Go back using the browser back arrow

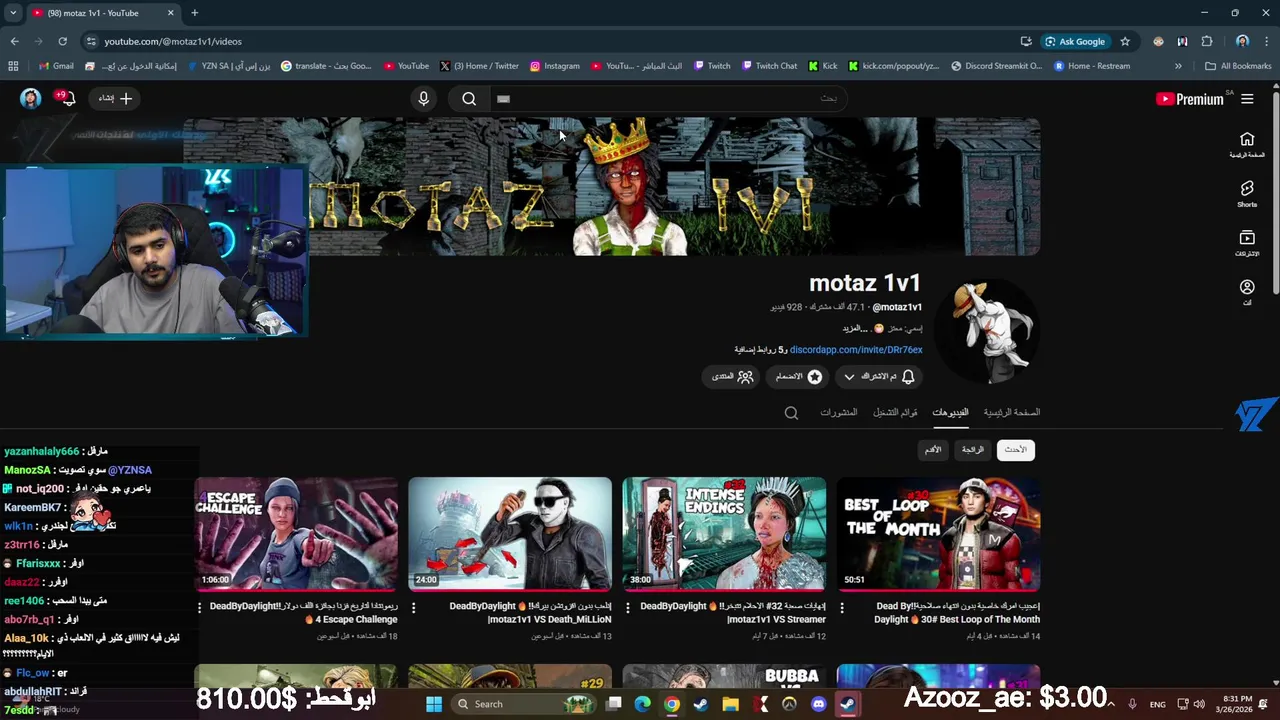14,41
